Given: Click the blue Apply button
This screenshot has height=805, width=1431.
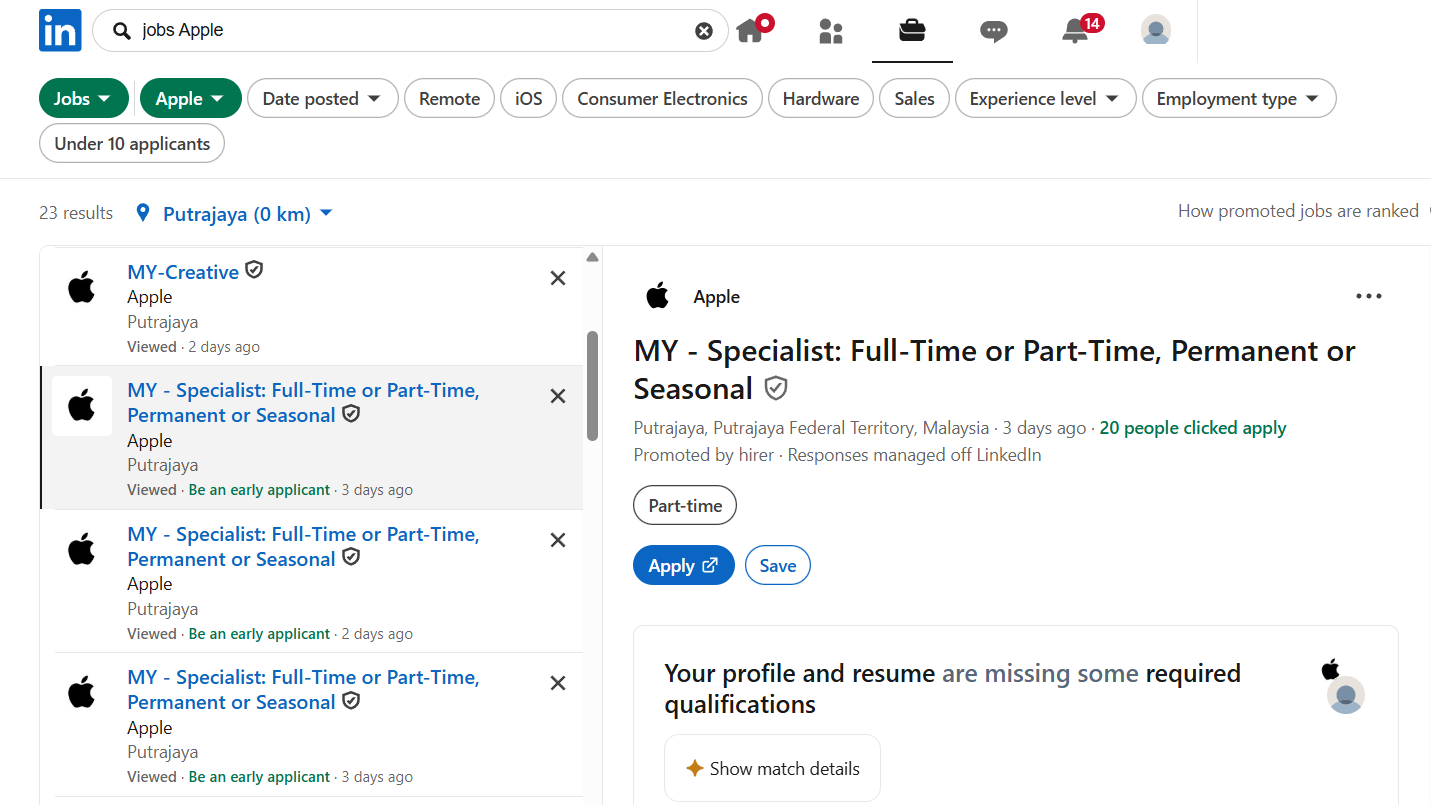Looking at the screenshot, I should coord(684,566).
